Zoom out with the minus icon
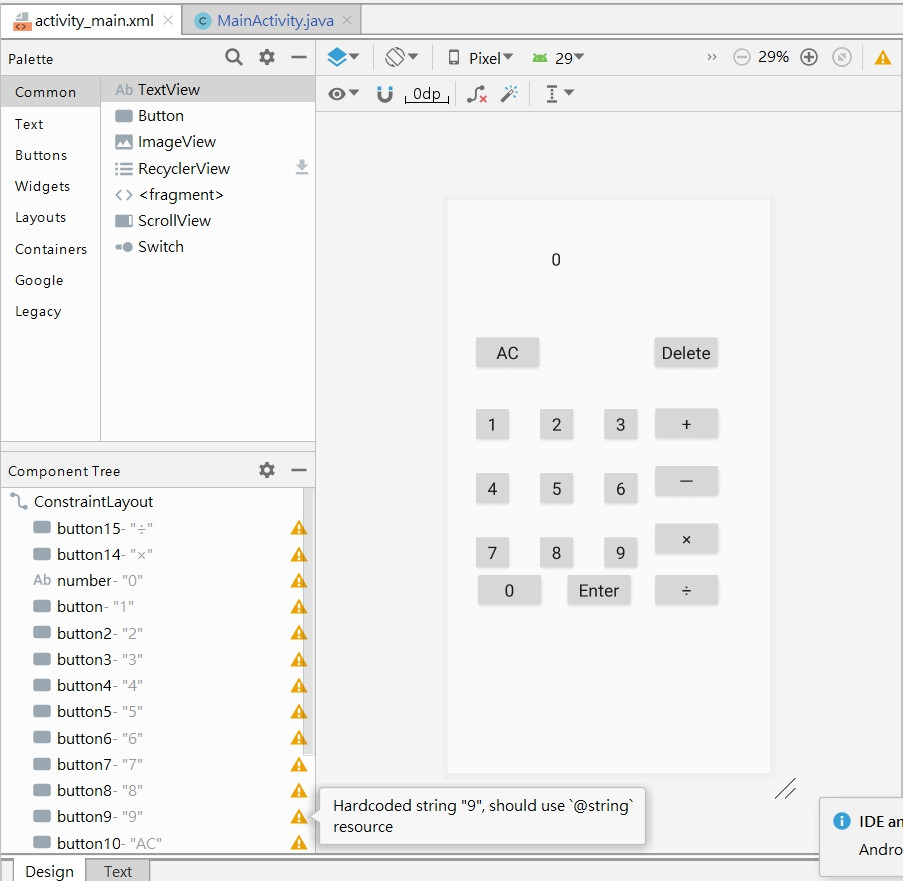Image resolution: width=903 pixels, height=881 pixels. click(x=742, y=57)
